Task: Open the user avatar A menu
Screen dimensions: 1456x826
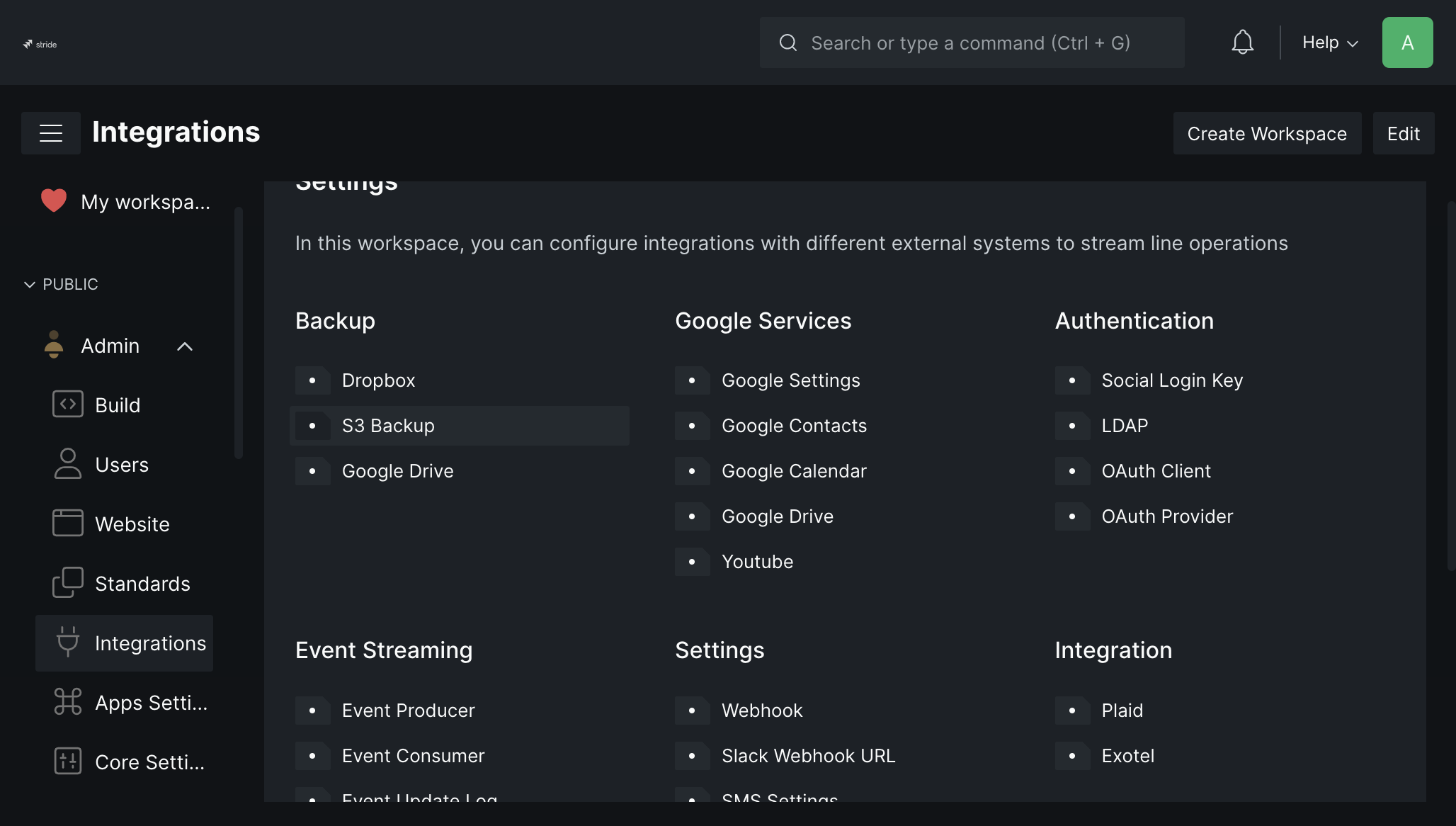Action: [1407, 43]
